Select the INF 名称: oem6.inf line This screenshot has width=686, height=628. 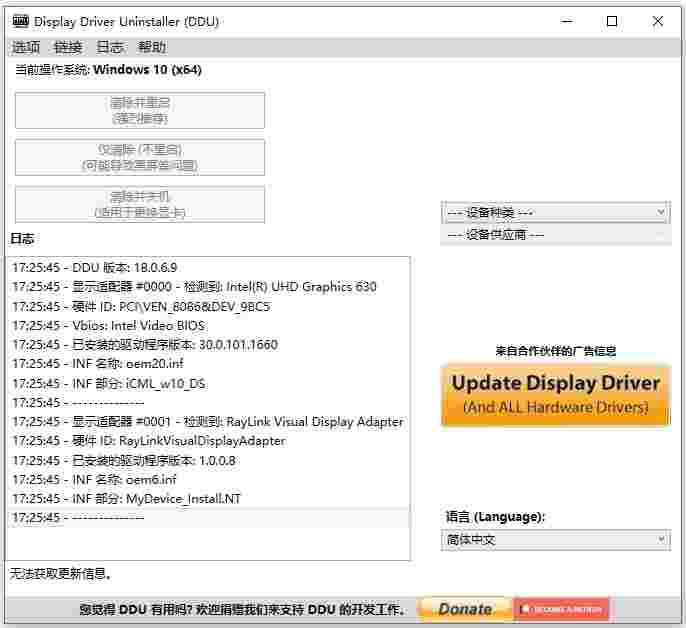(209, 480)
